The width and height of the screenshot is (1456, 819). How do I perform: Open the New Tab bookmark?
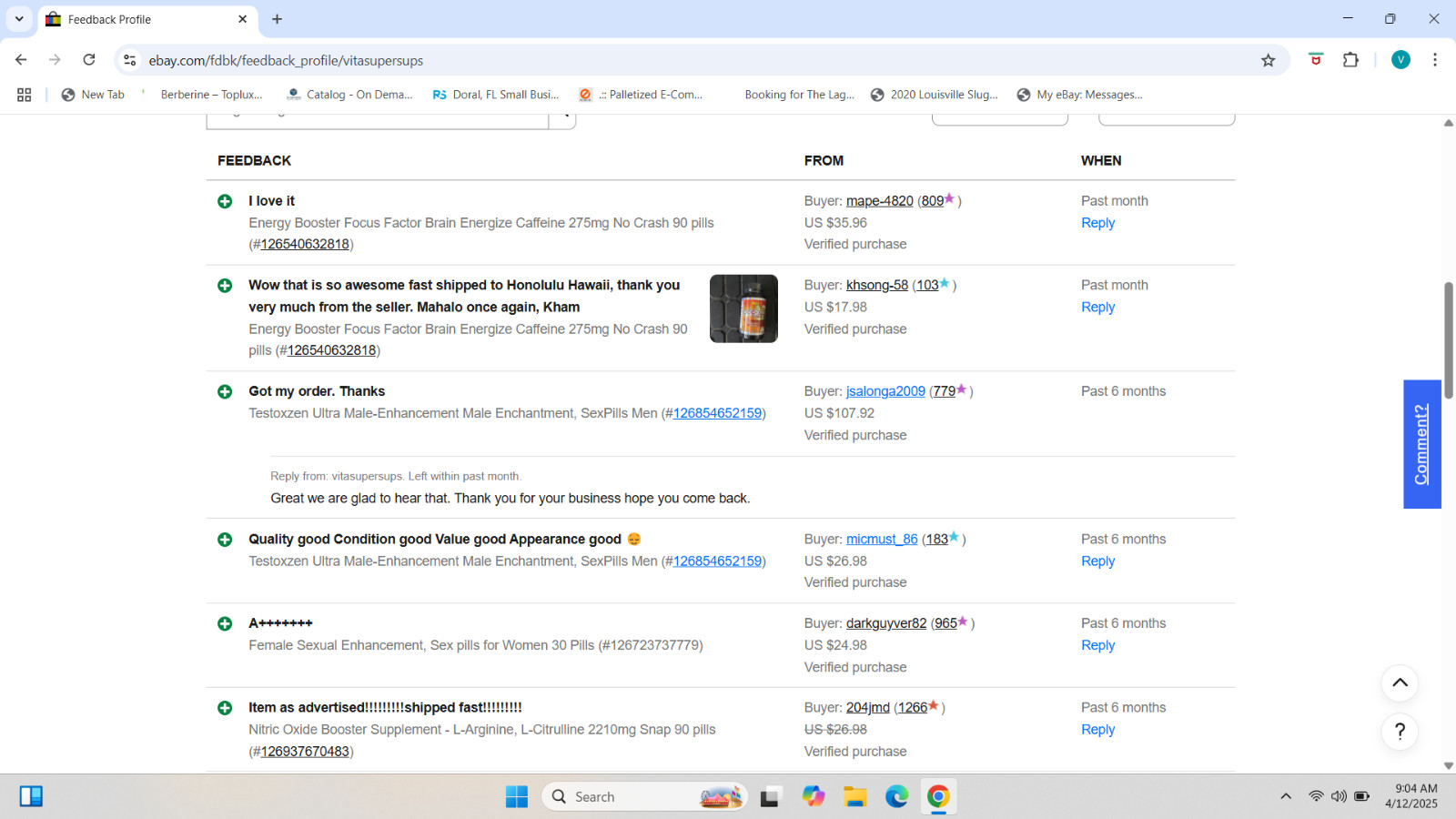pos(93,95)
